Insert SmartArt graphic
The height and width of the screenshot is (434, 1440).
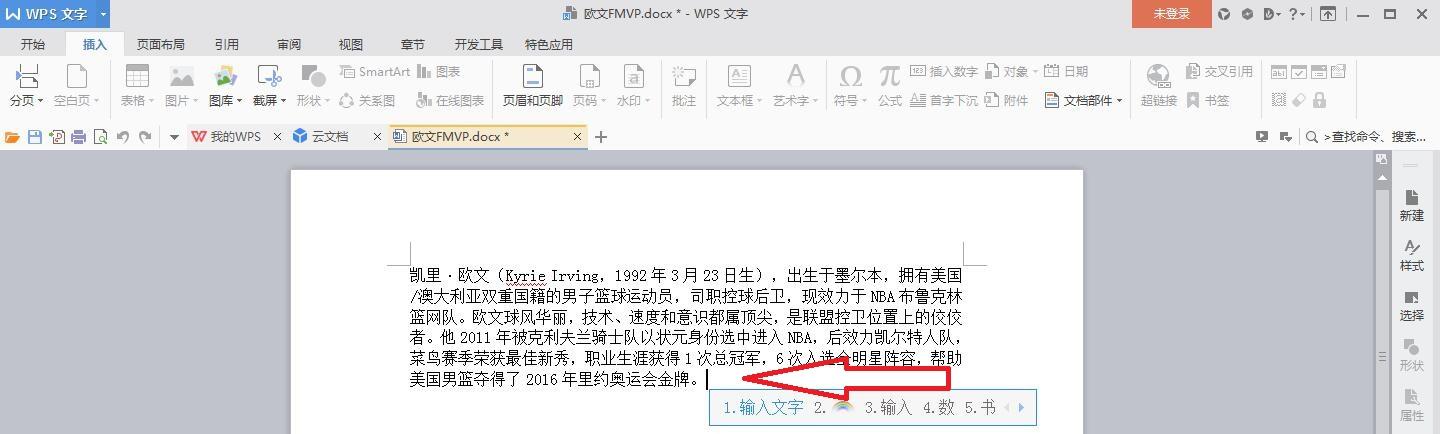375,72
